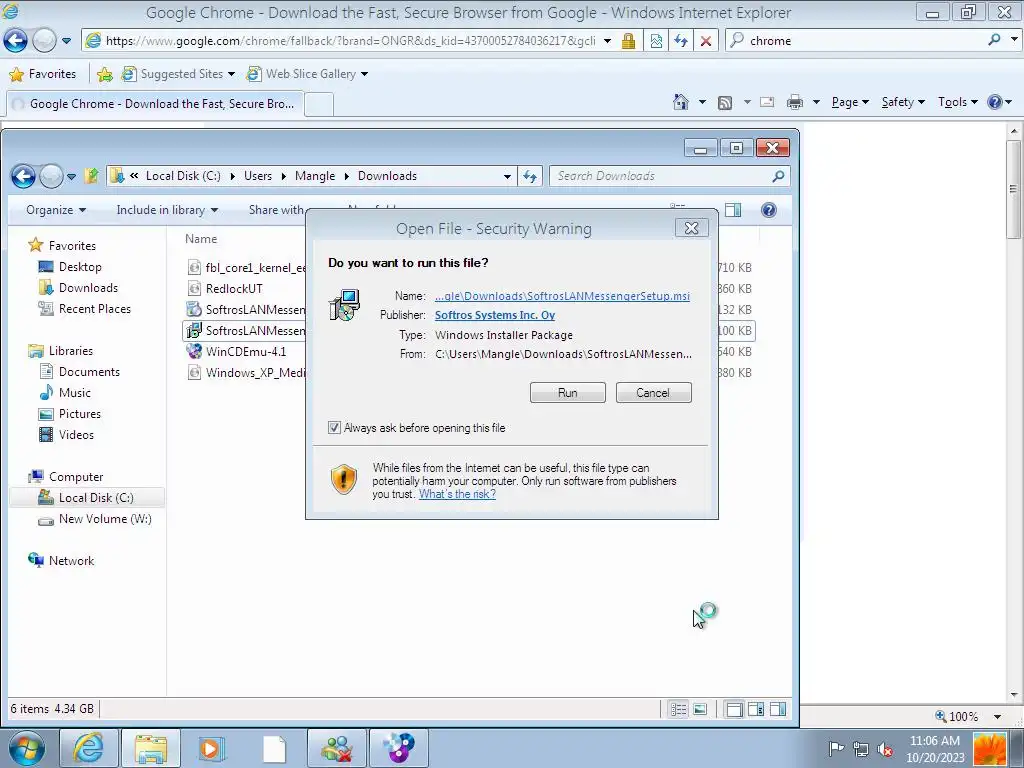Viewport: 1024px width, 768px height.
Task: Click the IE search magnifier button
Action: point(994,40)
